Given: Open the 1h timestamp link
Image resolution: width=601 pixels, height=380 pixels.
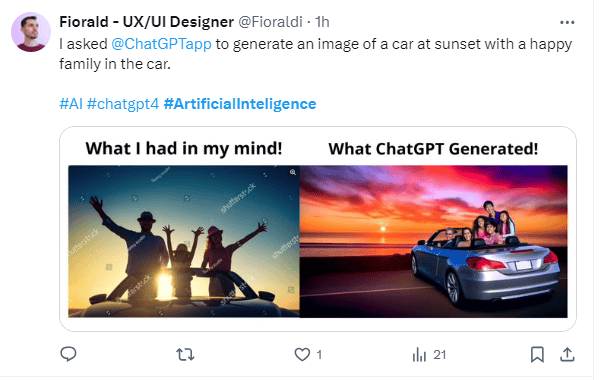Looking at the screenshot, I should pos(322,22).
